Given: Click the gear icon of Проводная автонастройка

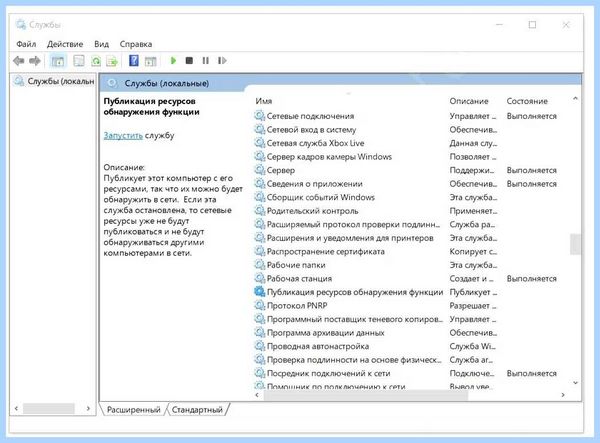Looking at the screenshot, I should [x=259, y=346].
